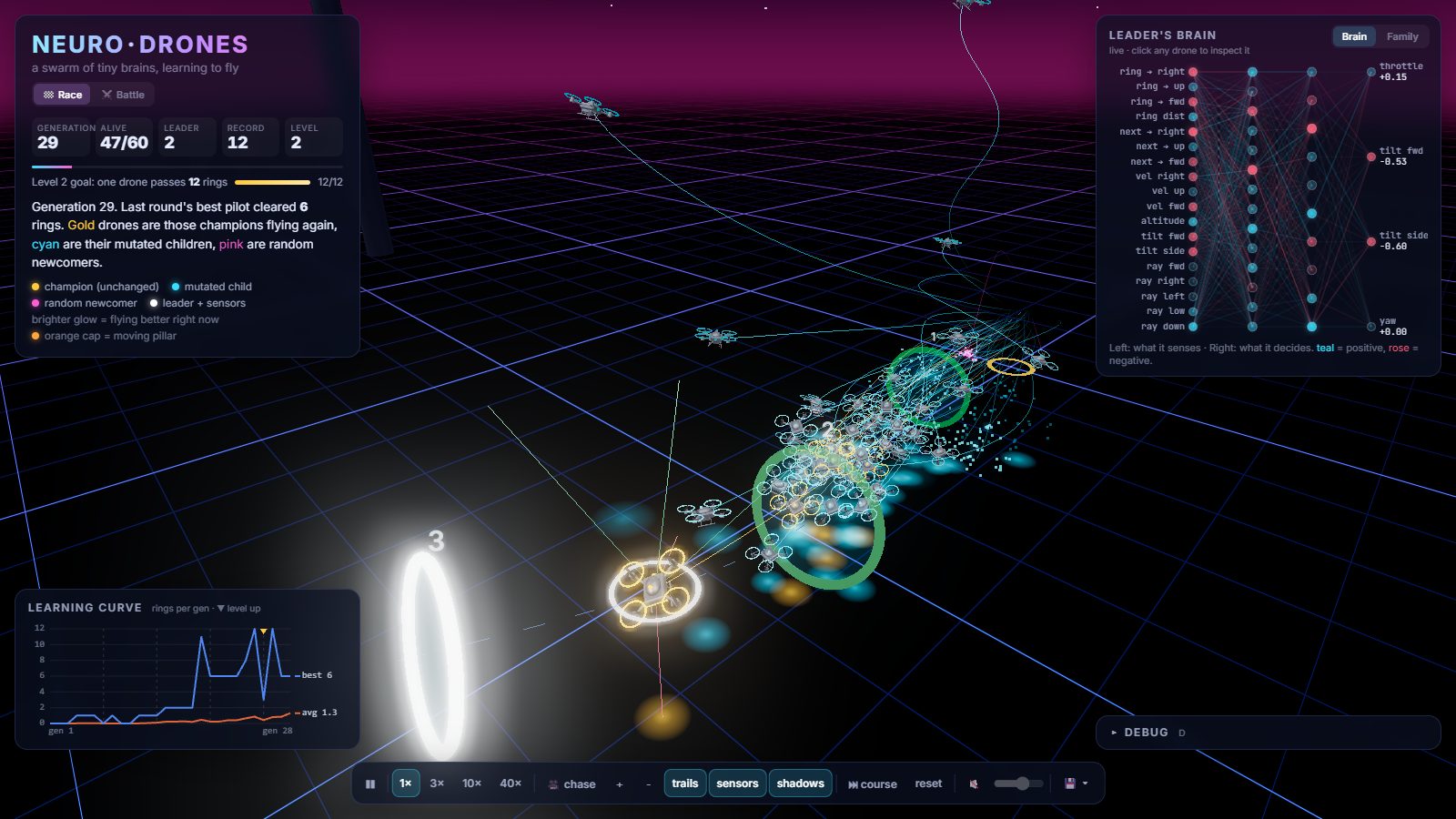The height and width of the screenshot is (819, 1456).
Task: Click the 'vel up' input node
Action: tap(1193, 191)
